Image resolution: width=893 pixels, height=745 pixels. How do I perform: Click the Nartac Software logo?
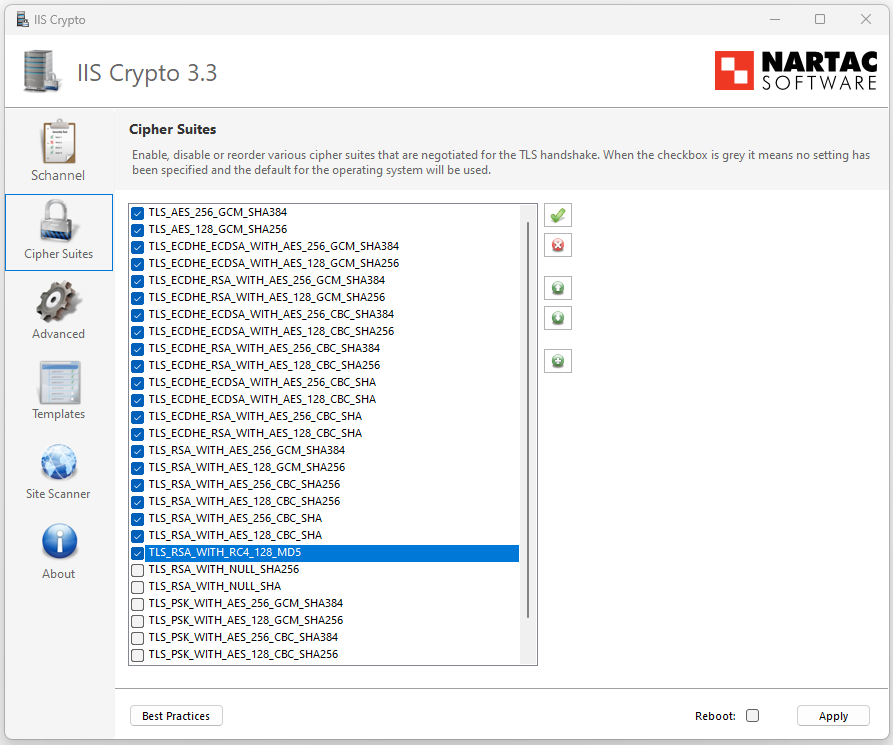coord(796,71)
